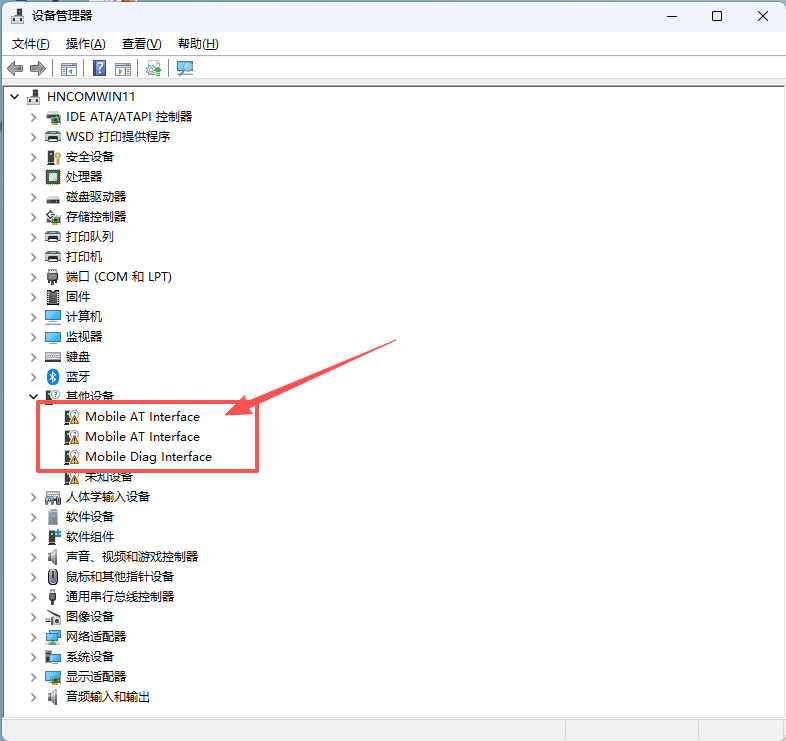Select the first Mobile AT Interface device
Screen dimensions: 786x741
pyautogui.click(x=142, y=416)
